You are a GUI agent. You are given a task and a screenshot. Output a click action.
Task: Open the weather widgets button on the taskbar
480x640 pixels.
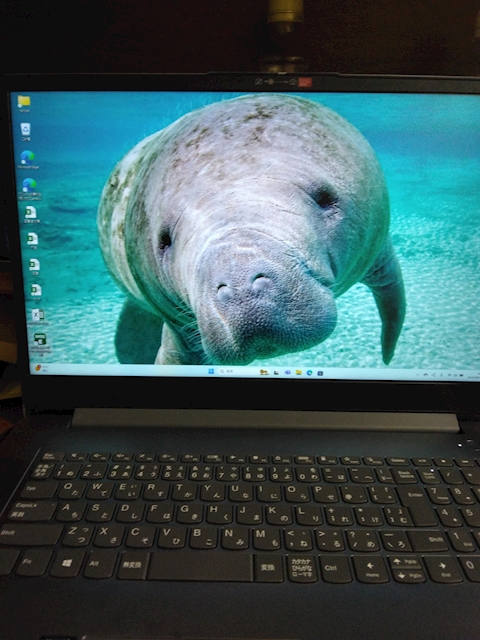click(x=41, y=368)
